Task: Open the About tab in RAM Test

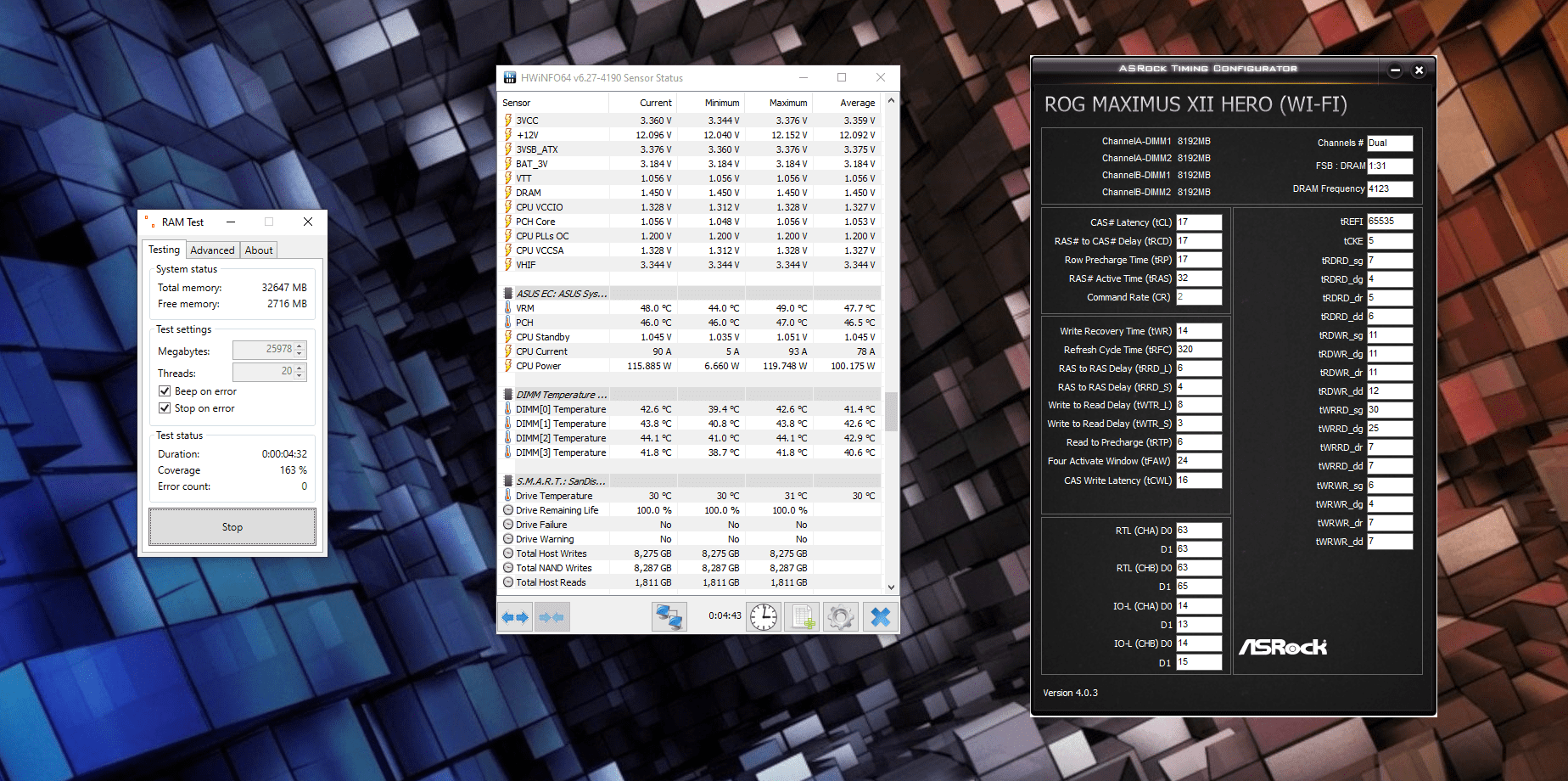Action: coord(259,250)
